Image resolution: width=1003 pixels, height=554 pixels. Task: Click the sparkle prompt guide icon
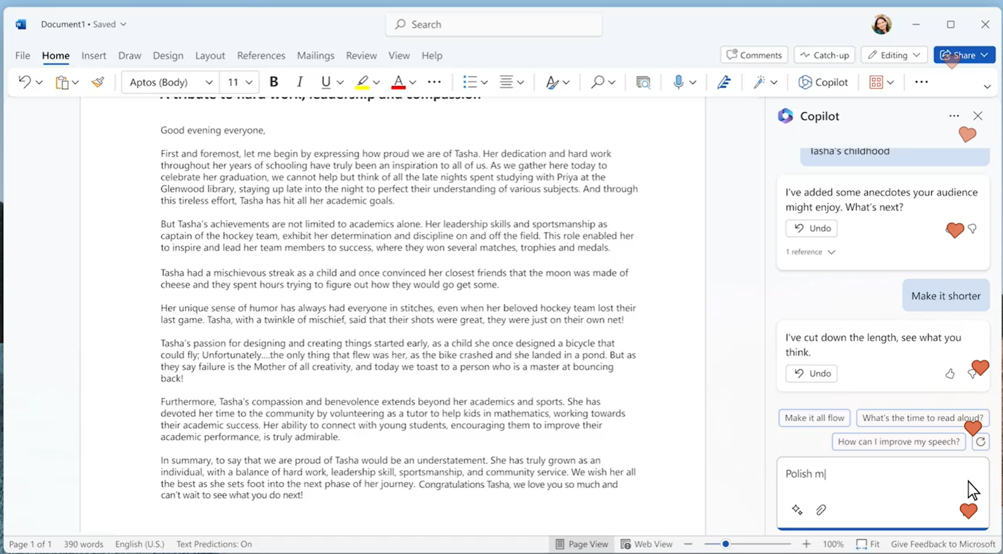(x=797, y=510)
